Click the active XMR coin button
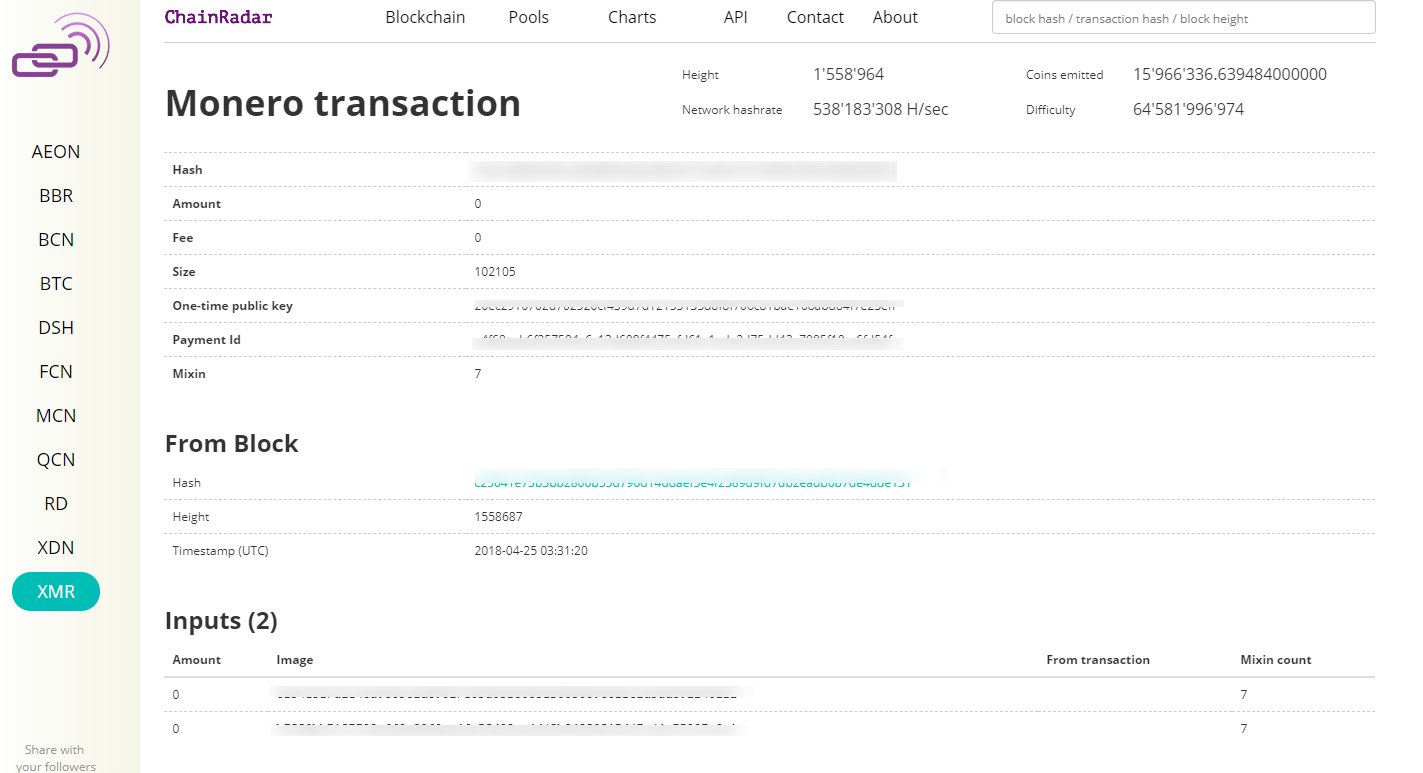Viewport: 1423px width, 773px height. [x=56, y=592]
